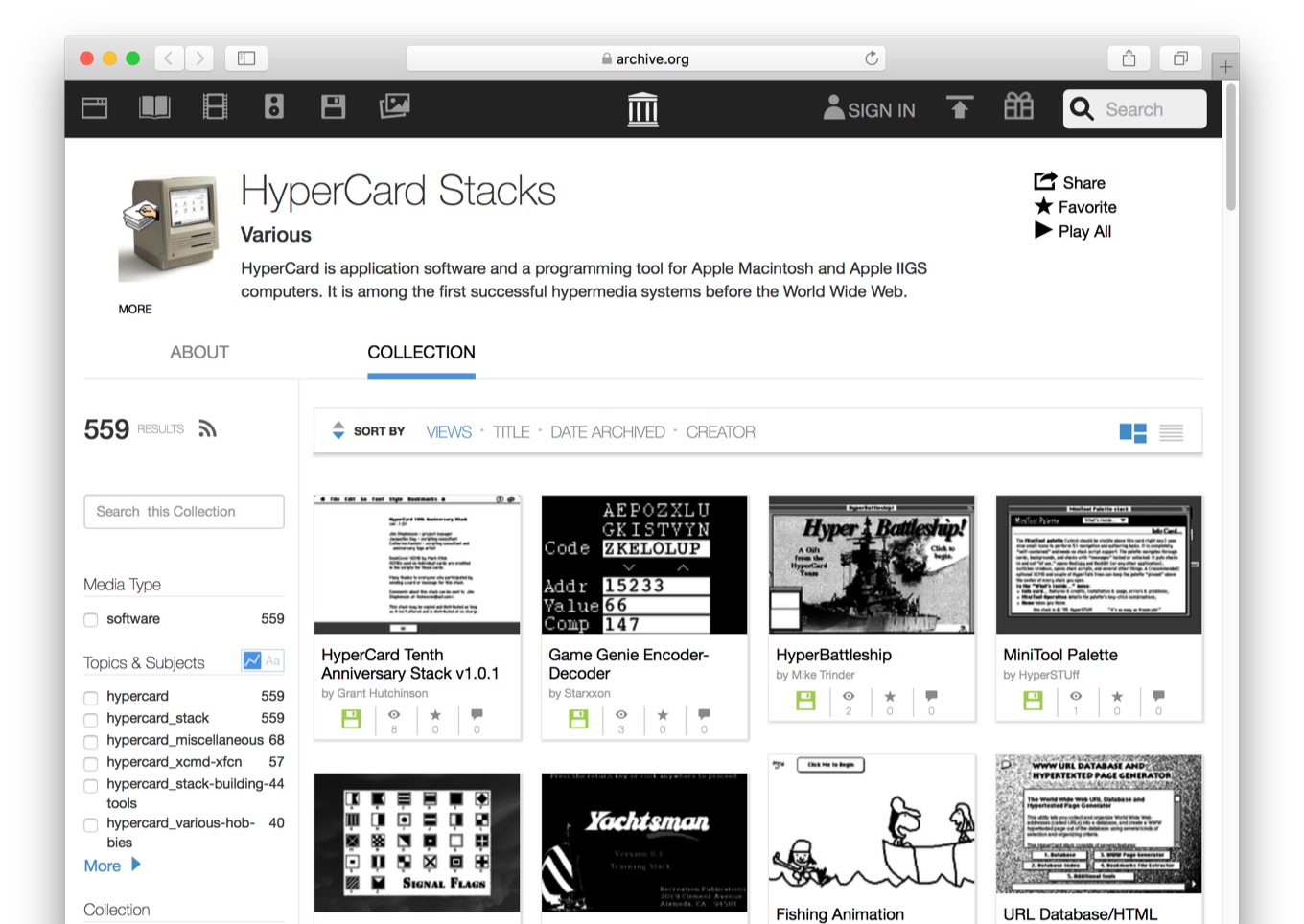Select the Images collection icon
Screen dimensions: 1304x924
tap(394, 106)
